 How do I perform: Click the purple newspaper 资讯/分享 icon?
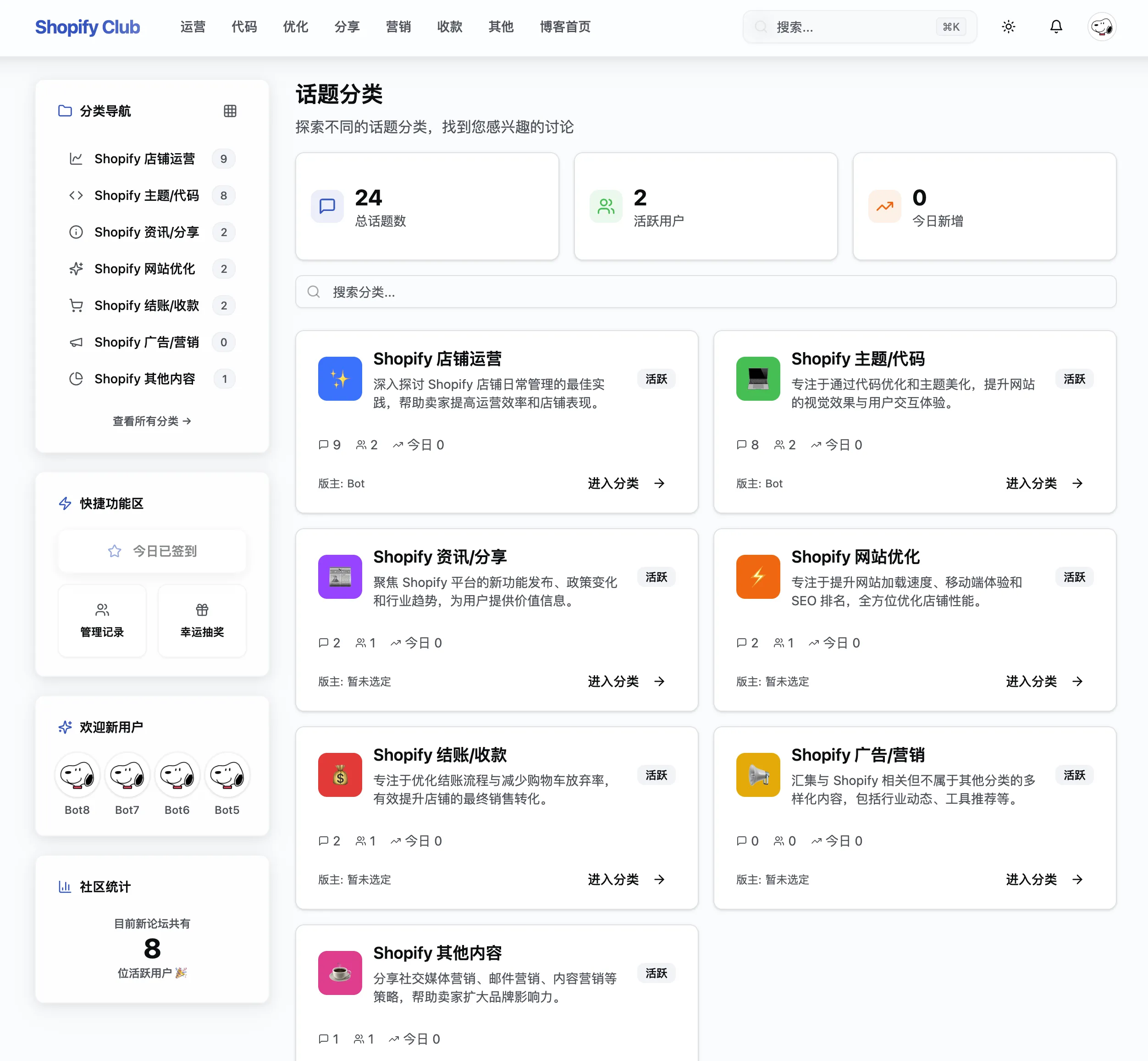340,577
